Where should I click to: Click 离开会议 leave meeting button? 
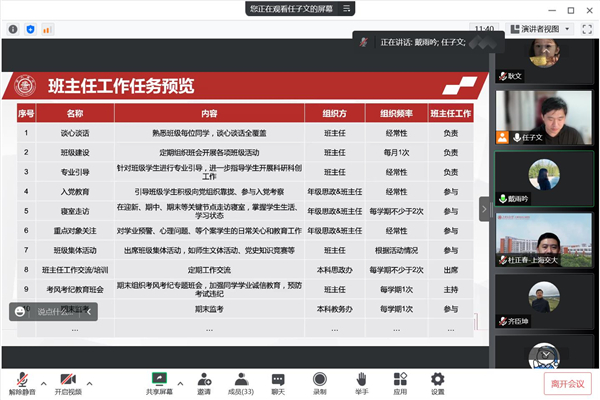point(564,382)
